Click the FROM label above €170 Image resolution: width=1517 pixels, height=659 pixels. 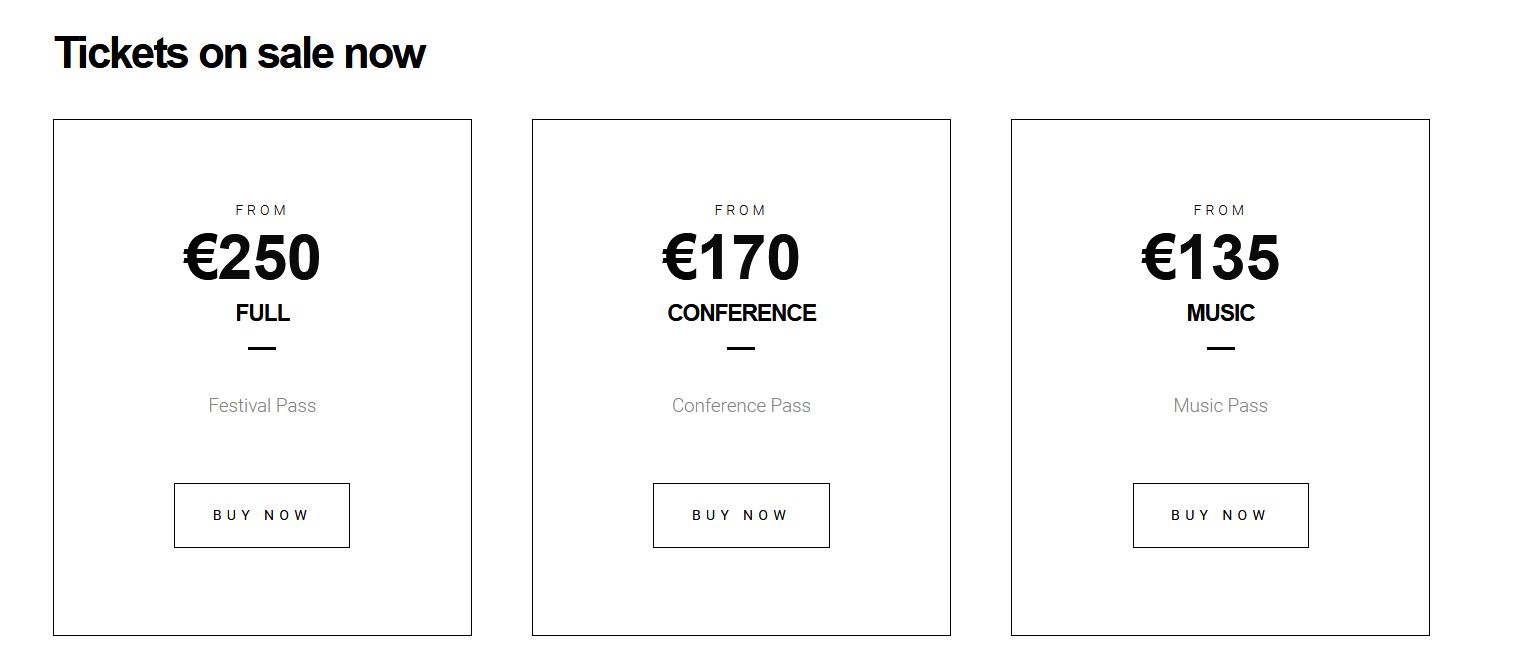point(741,210)
